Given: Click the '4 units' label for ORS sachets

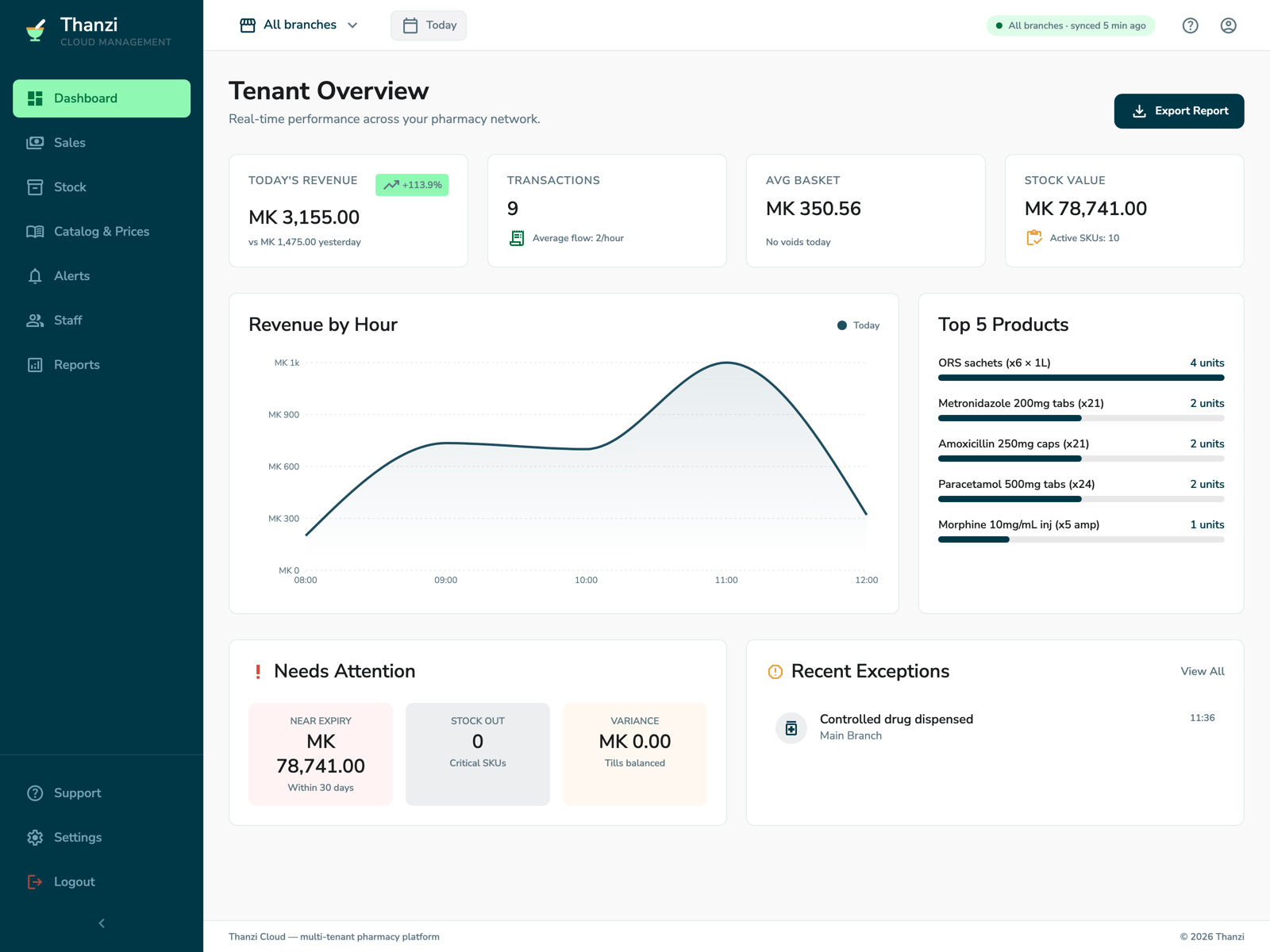Looking at the screenshot, I should (1207, 363).
